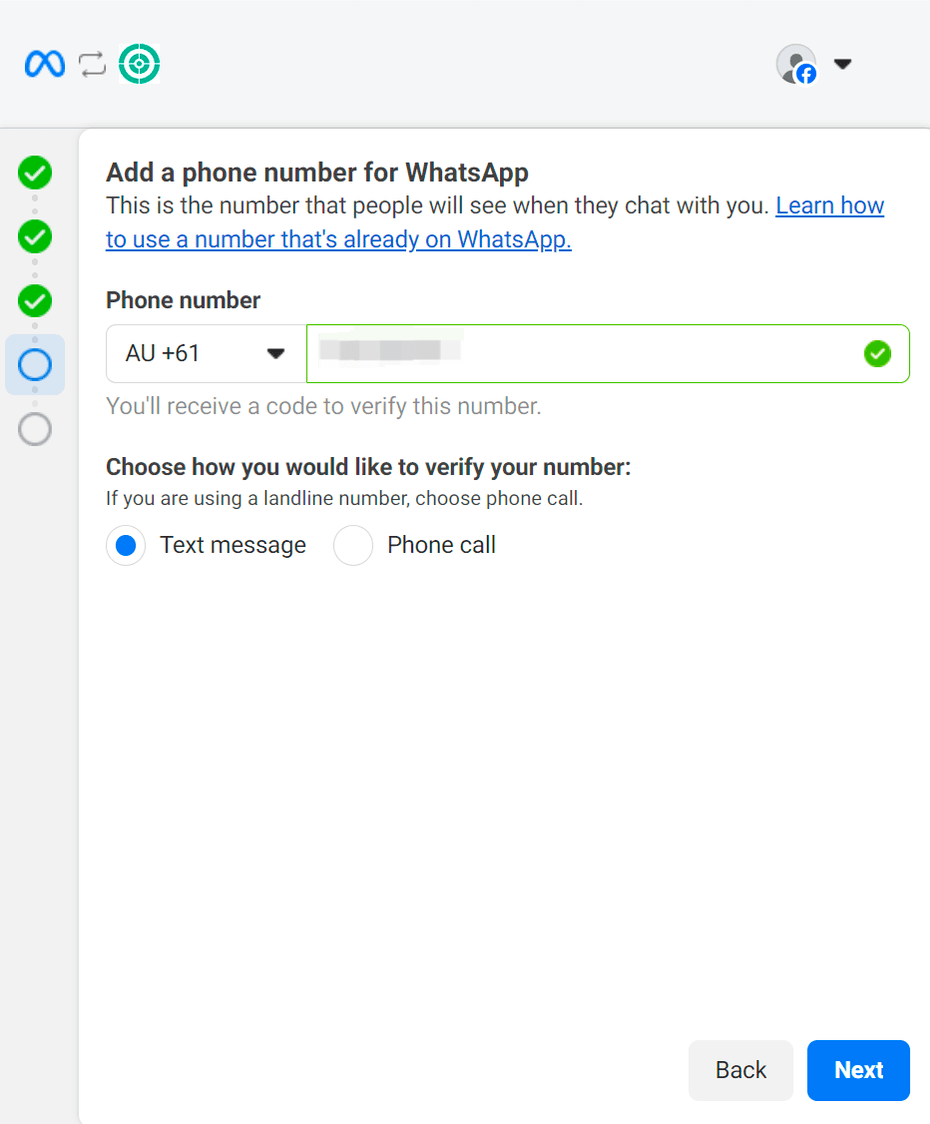930x1124 pixels.
Task: Click the Next button
Action: coord(858,1070)
